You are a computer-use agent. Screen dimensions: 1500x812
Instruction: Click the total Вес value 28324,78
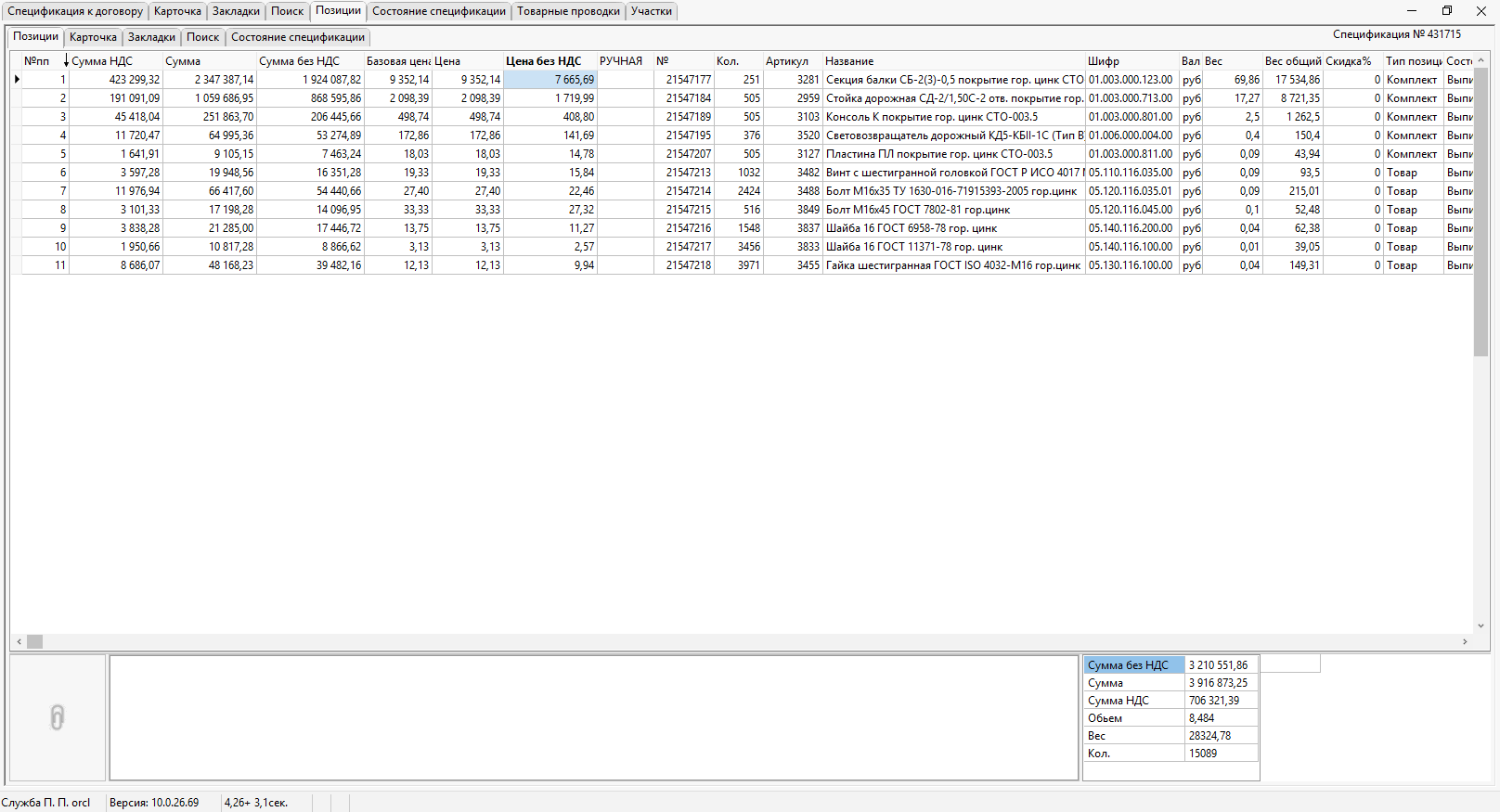(1222, 736)
